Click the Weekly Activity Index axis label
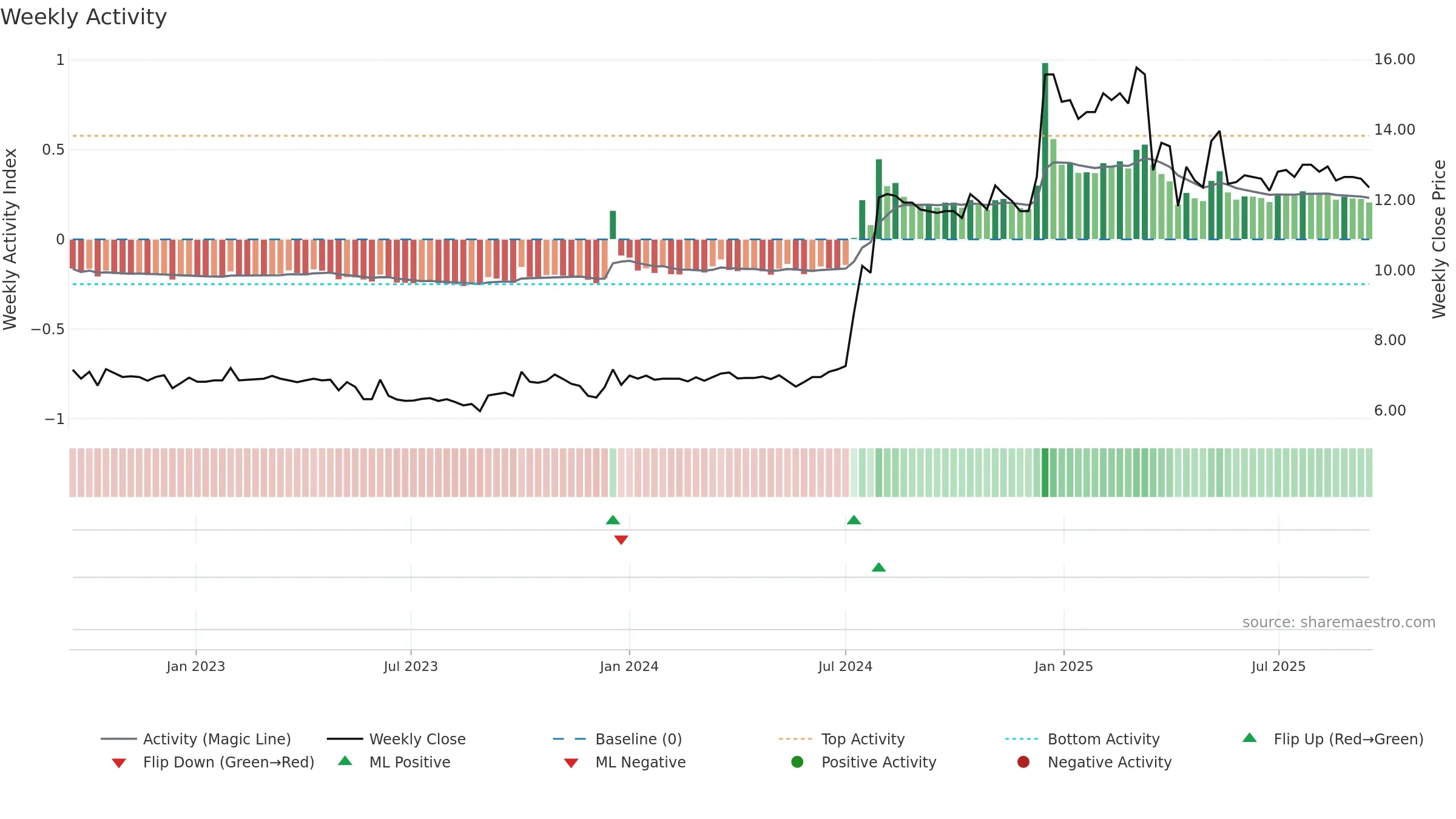 click(10, 240)
